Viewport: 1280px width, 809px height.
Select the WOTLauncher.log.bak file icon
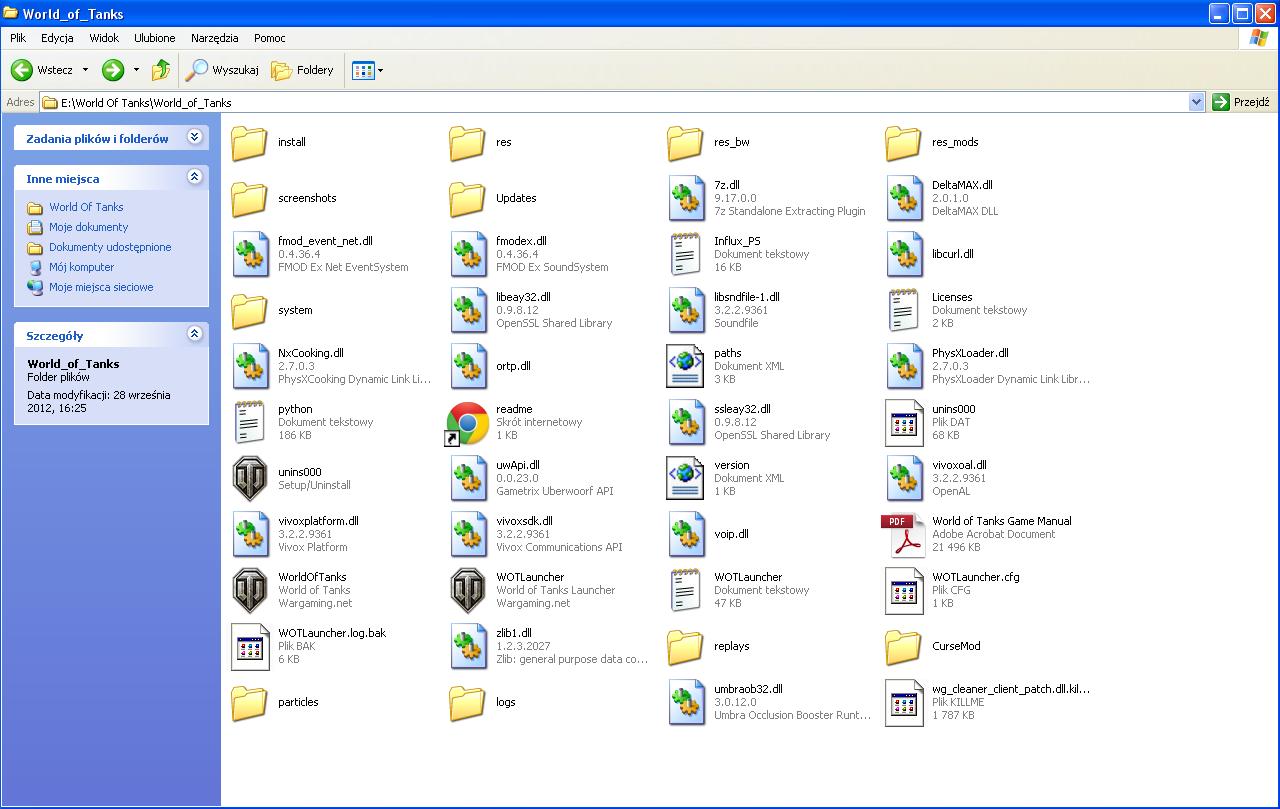click(x=249, y=647)
